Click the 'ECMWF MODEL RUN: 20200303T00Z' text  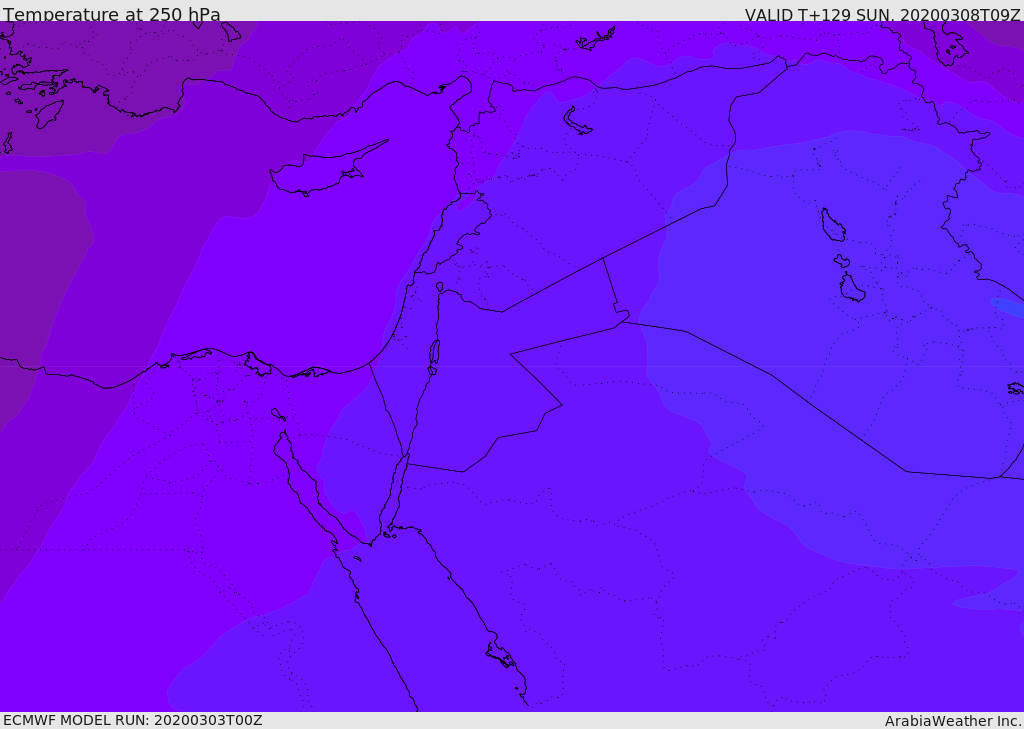tap(133, 720)
